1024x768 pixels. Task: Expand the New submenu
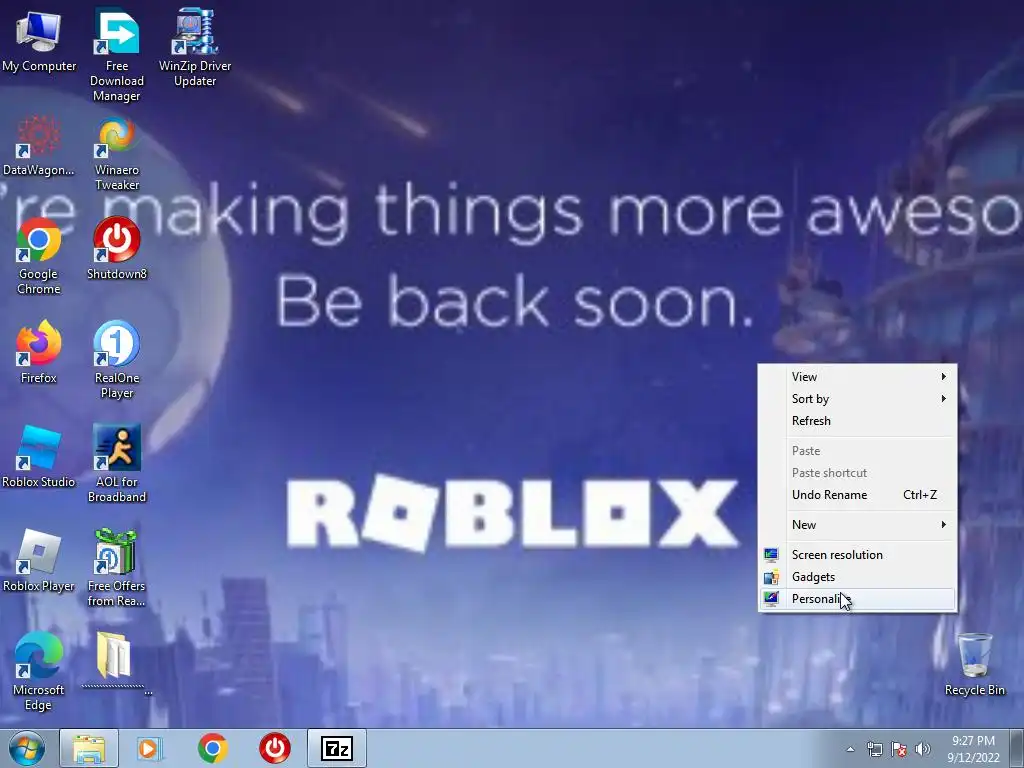tap(857, 525)
